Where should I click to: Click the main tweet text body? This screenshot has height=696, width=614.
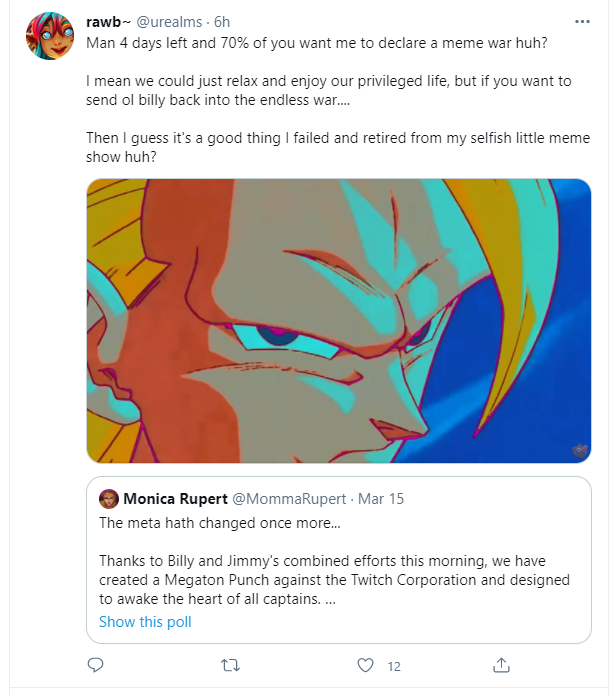[x=338, y=100]
